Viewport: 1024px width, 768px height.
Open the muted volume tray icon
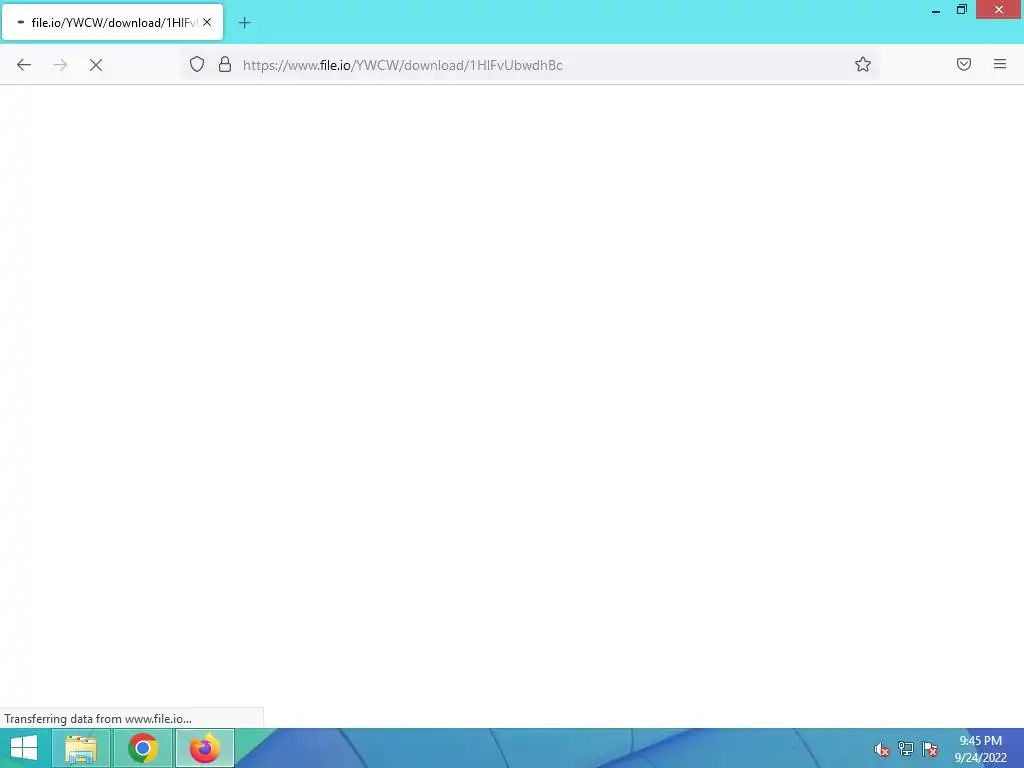point(882,749)
